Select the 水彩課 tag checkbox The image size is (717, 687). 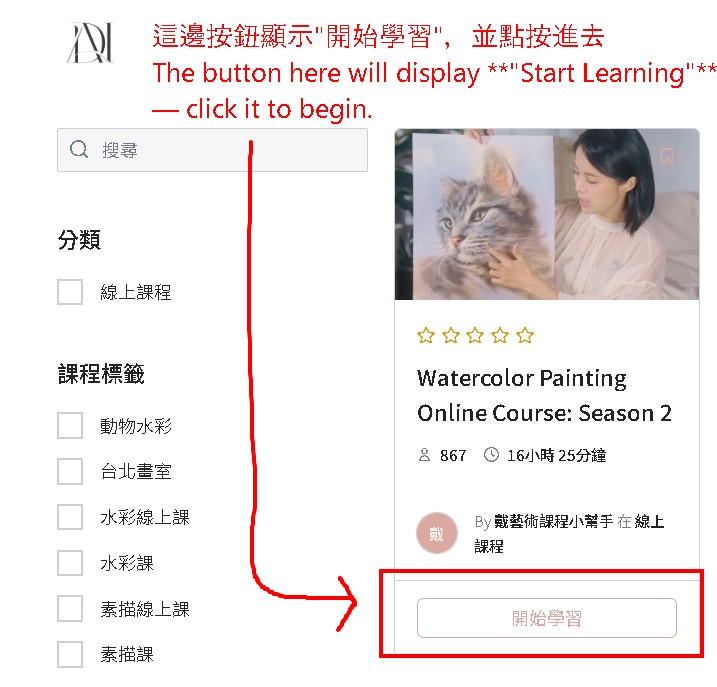tap(70, 563)
